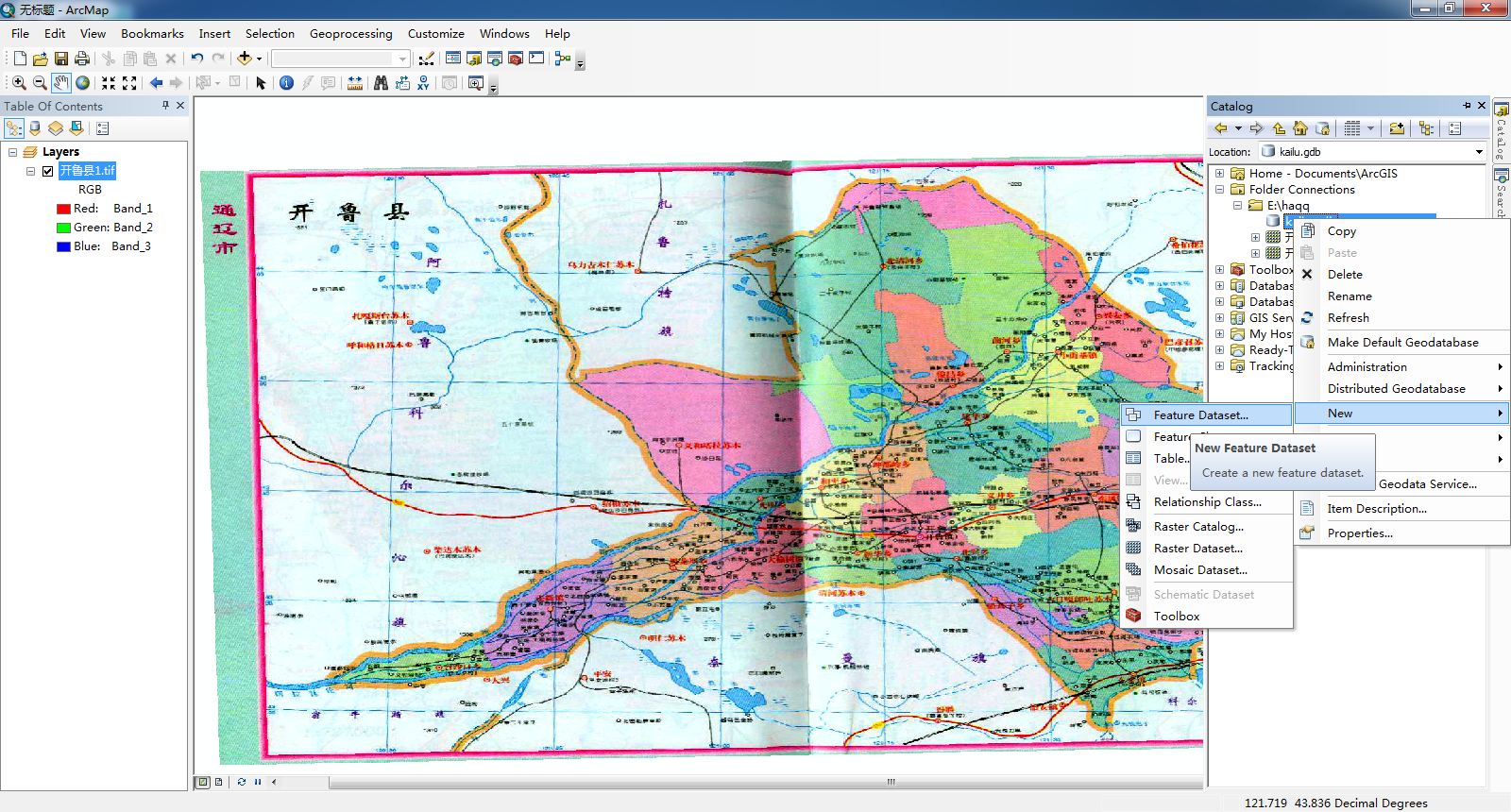This screenshot has height=812, width=1511.
Task: Activate the Identify tool
Action: point(287,83)
